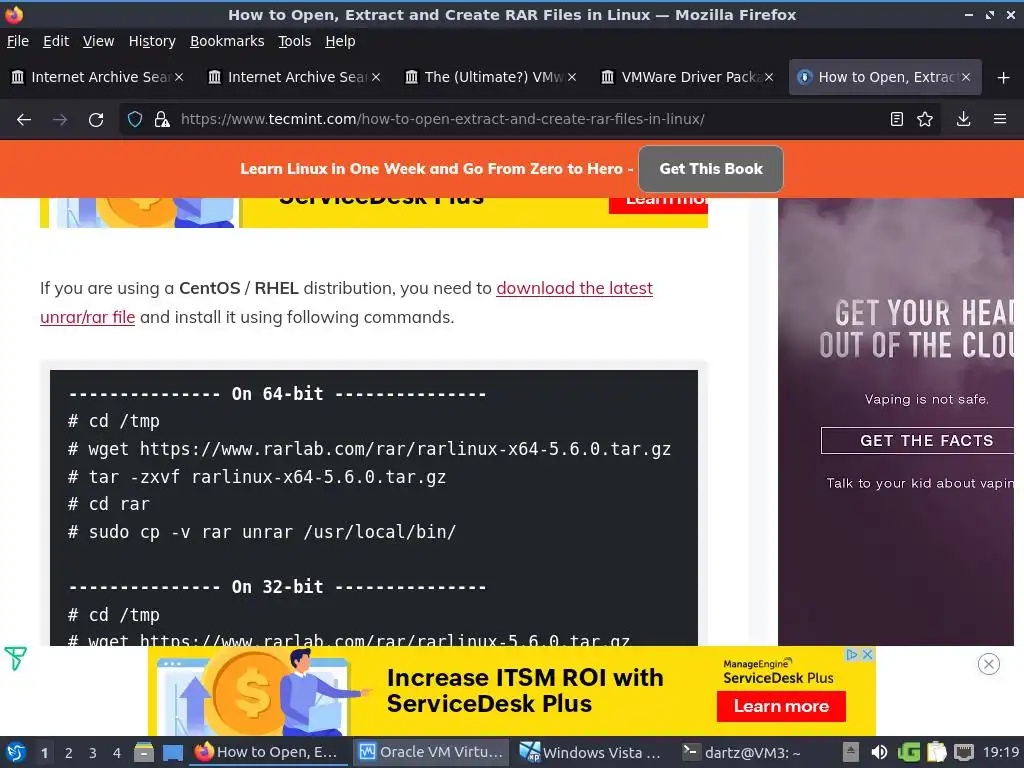Activate Oracle VM VirtualBox taskbar window

[432, 752]
